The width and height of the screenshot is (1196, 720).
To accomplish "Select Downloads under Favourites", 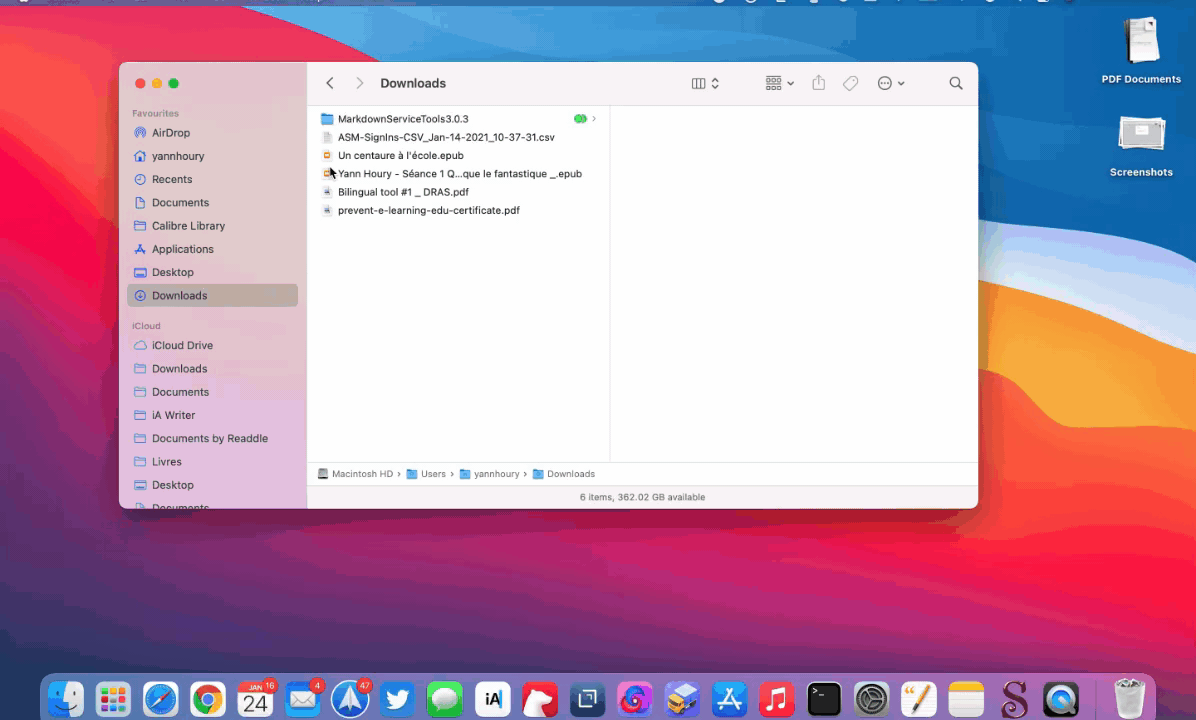I will pos(212,295).
